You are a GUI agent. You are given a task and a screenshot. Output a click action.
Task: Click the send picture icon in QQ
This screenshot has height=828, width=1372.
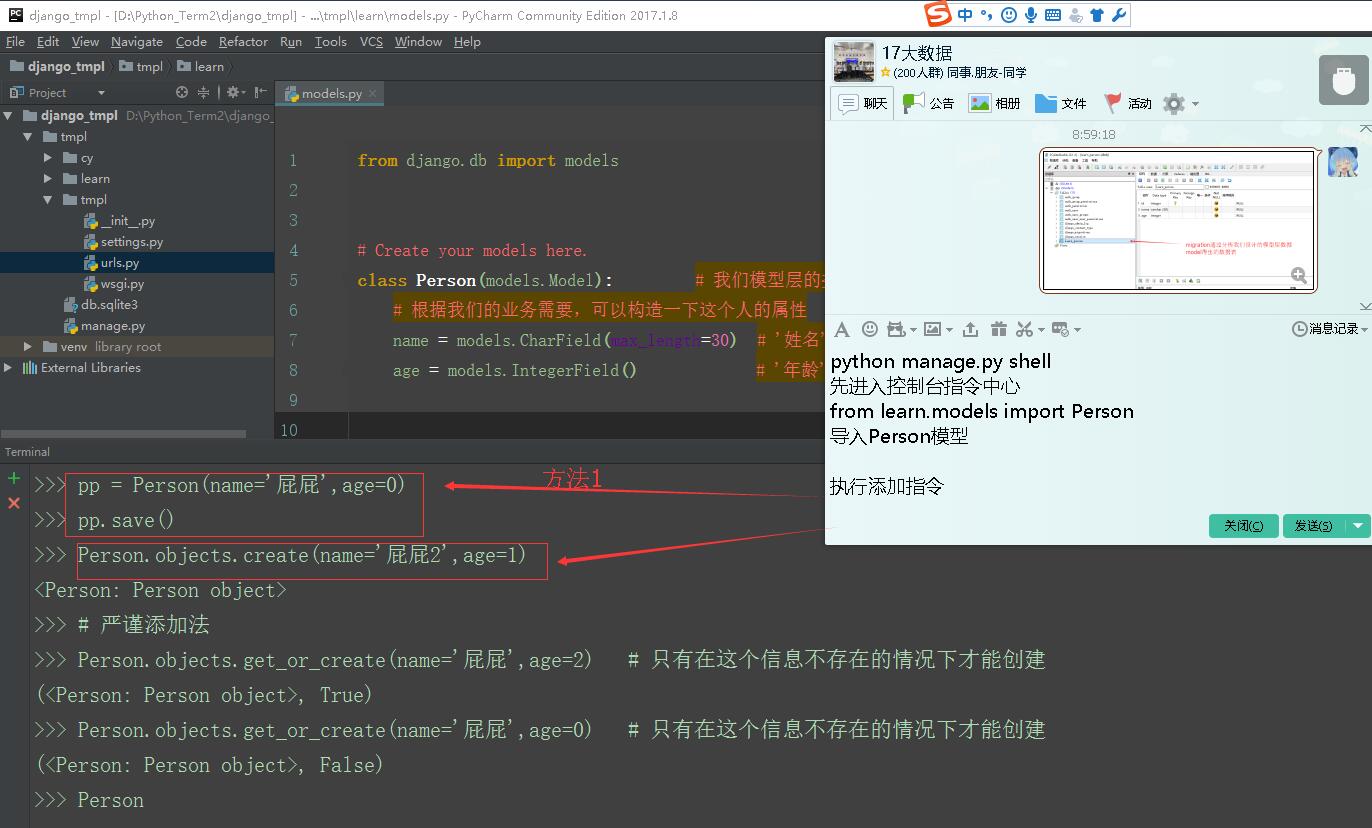(x=932, y=329)
